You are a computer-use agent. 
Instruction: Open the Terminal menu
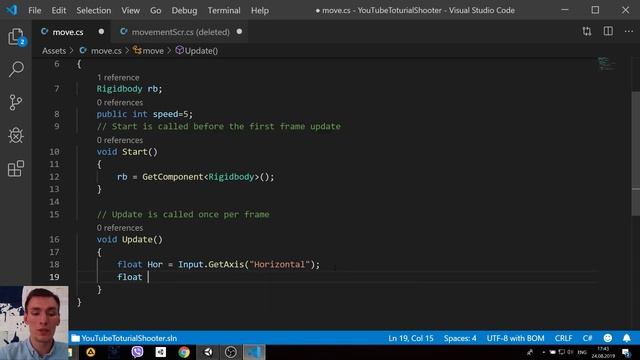pyautogui.click(x=224, y=10)
